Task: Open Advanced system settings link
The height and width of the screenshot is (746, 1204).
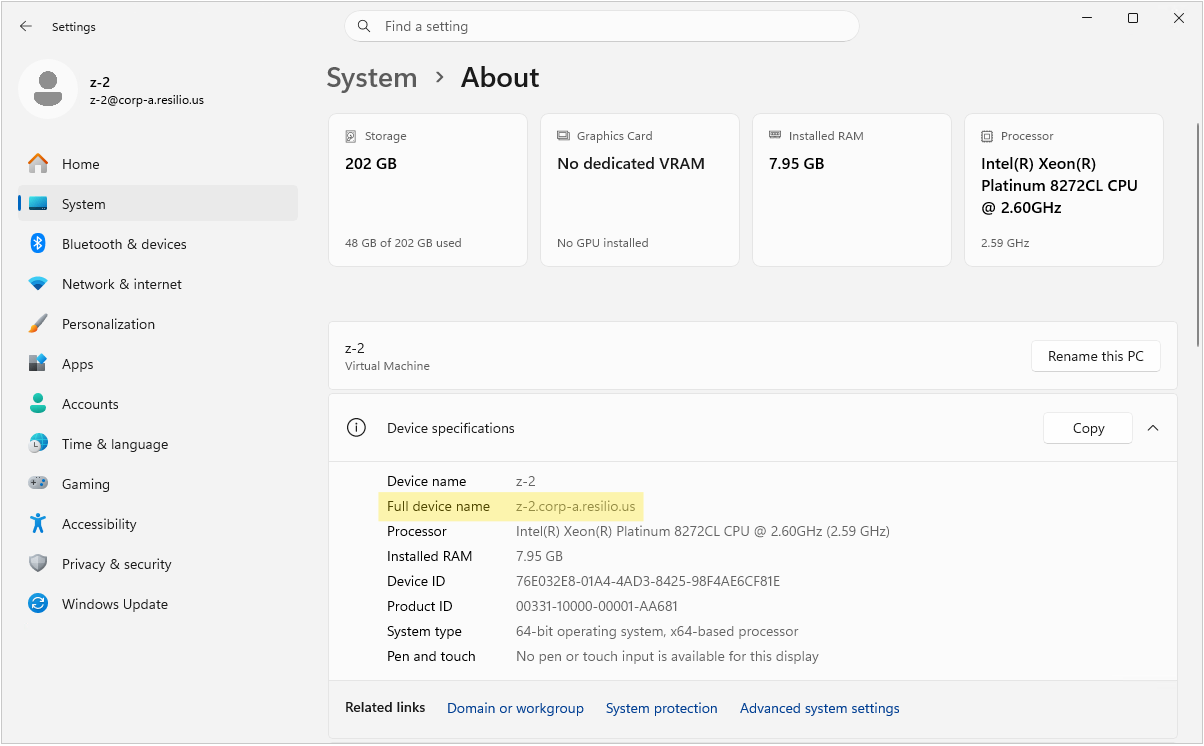Action: (820, 708)
